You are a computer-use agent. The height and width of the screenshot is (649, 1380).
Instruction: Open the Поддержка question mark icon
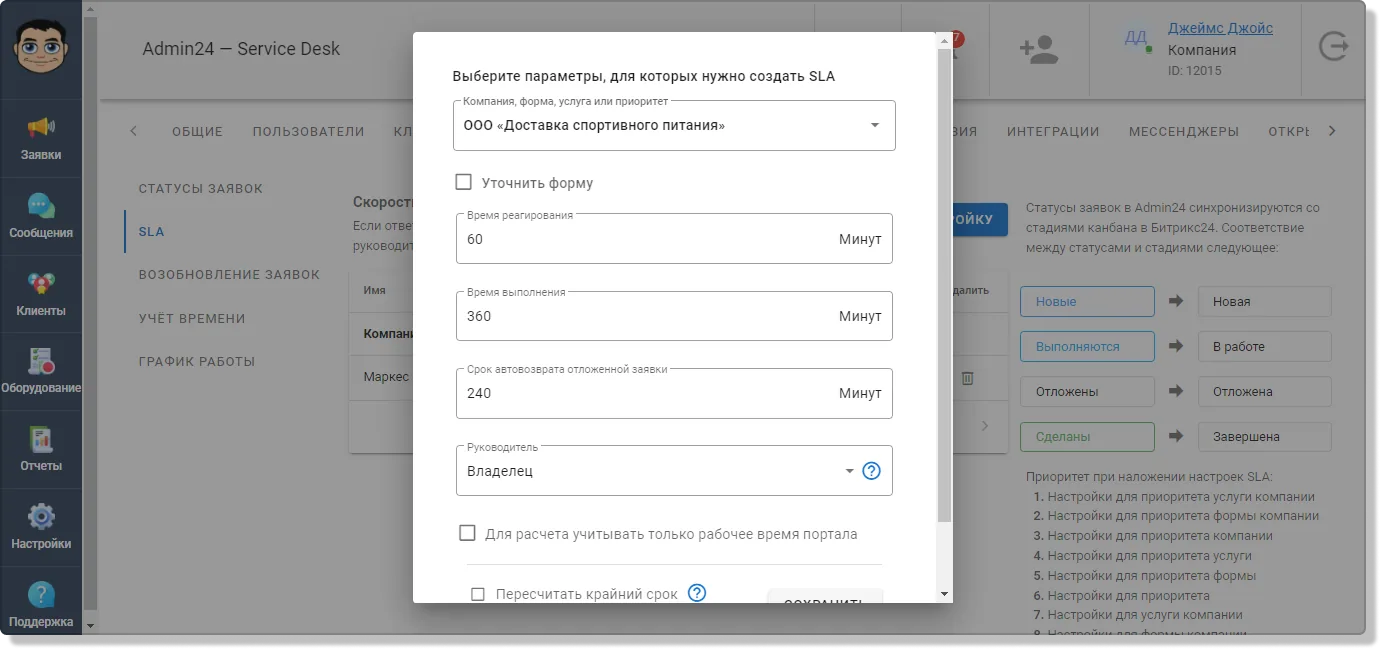[x=41, y=595]
